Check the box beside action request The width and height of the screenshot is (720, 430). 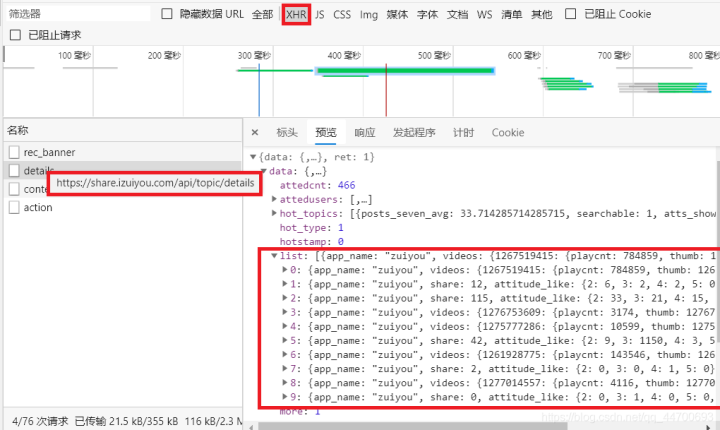coord(14,207)
